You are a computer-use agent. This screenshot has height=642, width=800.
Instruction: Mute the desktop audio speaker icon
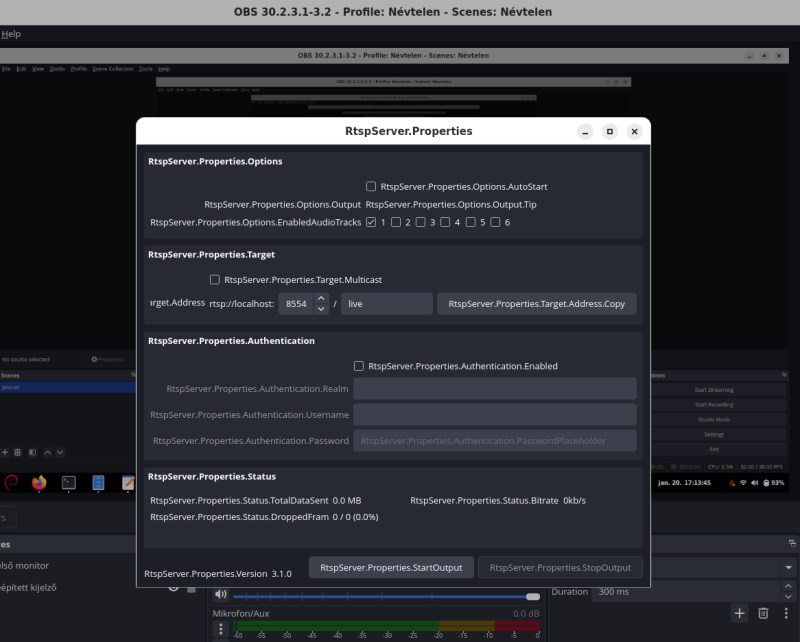pos(221,594)
